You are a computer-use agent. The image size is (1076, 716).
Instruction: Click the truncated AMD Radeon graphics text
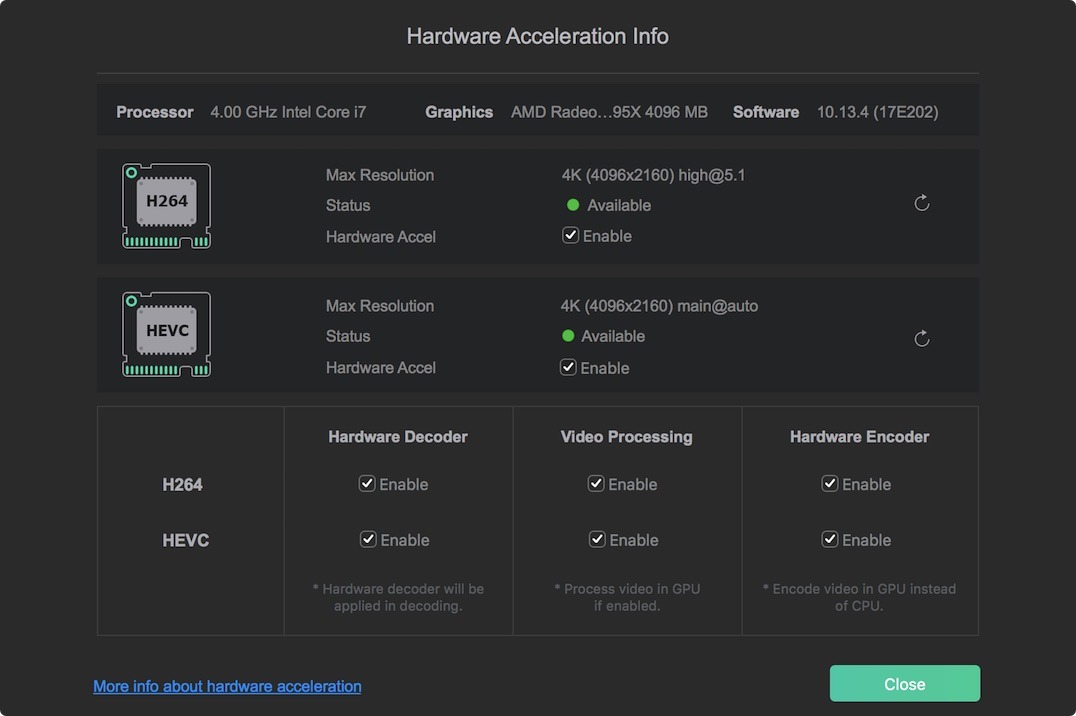pyautogui.click(x=609, y=112)
